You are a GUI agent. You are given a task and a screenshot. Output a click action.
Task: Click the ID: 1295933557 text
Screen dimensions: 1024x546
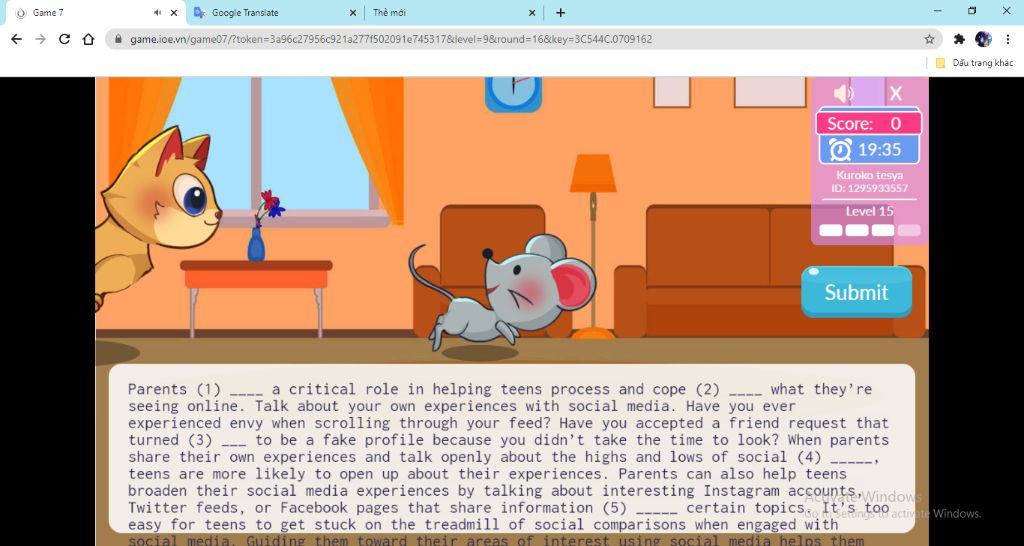pyautogui.click(x=869, y=188)
